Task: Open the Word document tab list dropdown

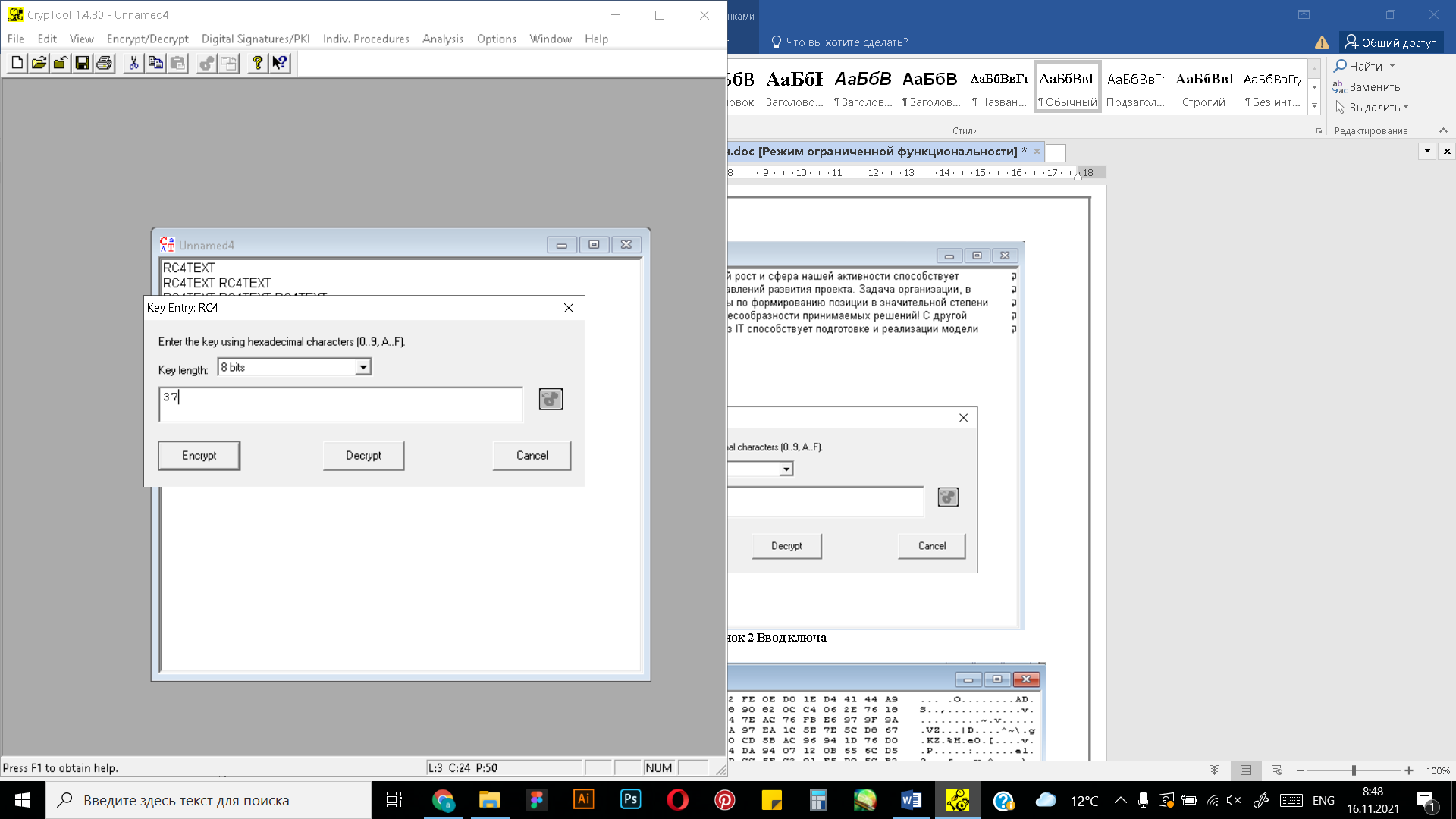Action: 1427,151
